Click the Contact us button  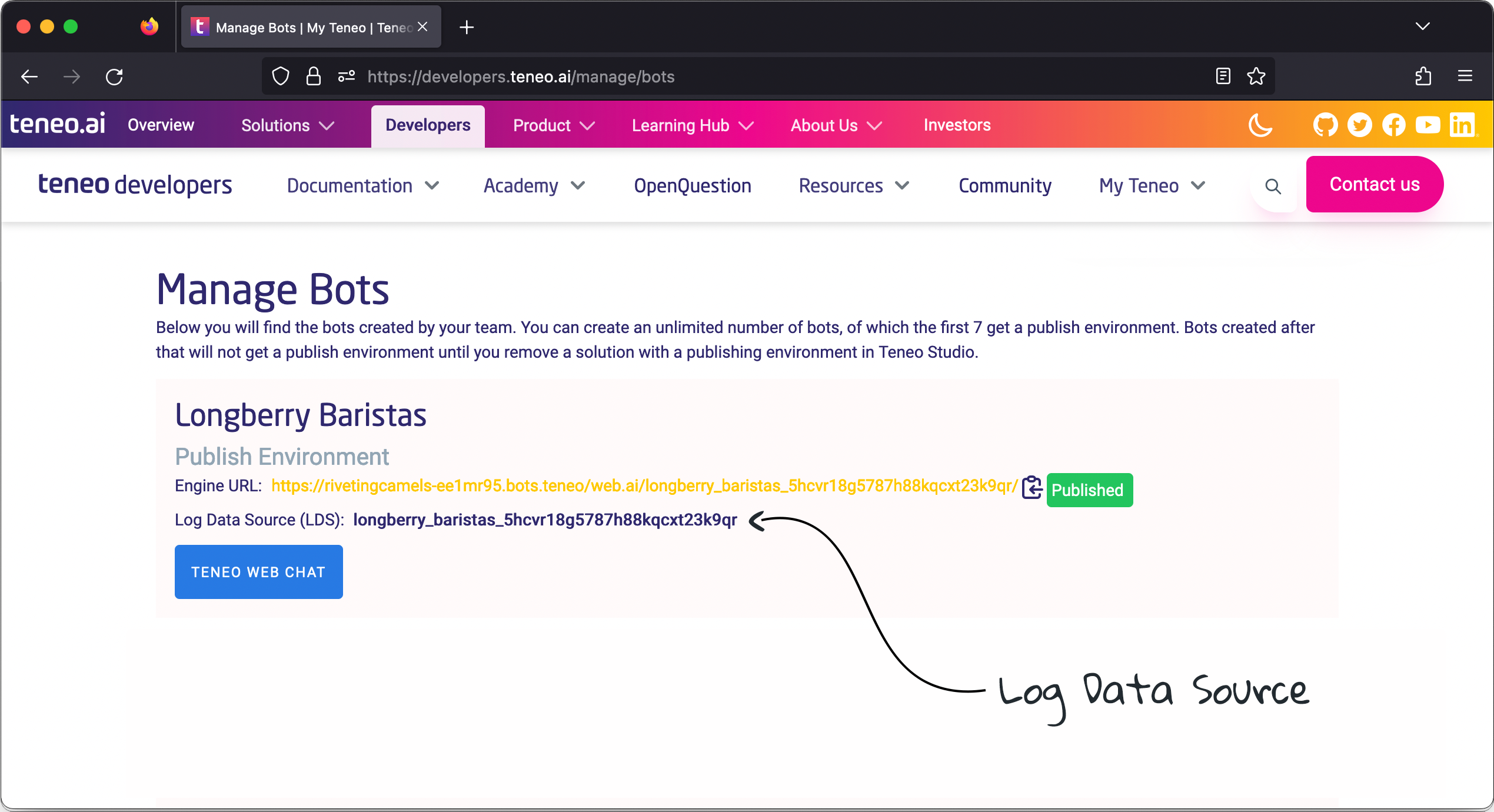tap(1375, 184)
